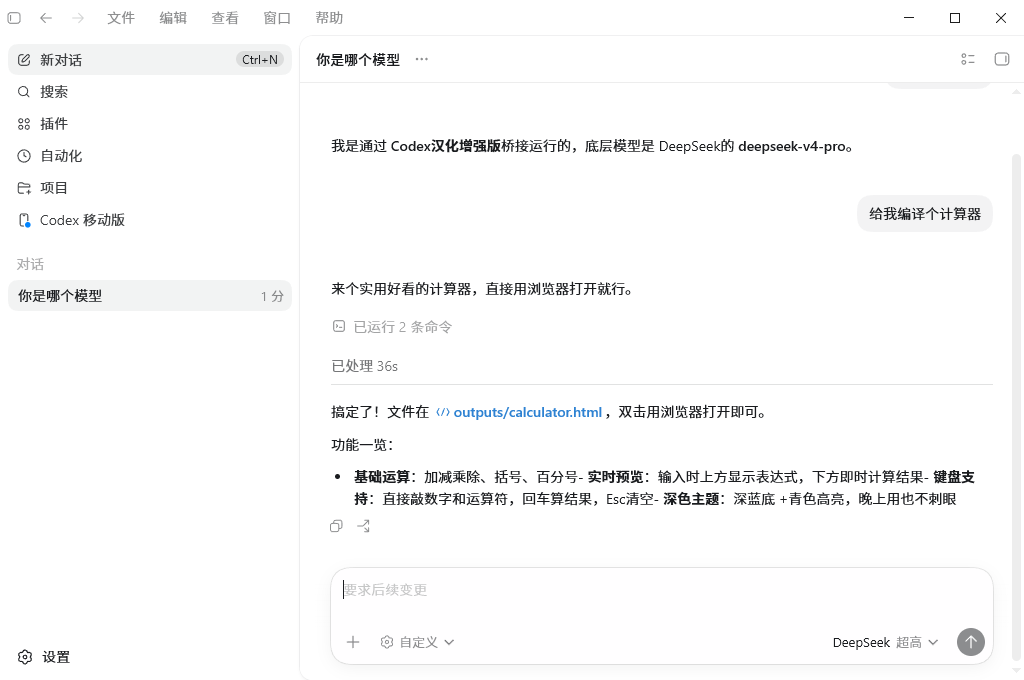Screen dimensions: 1024x680
Task: Open Codex 移动版 entry
Action: [x=150, y=219]
